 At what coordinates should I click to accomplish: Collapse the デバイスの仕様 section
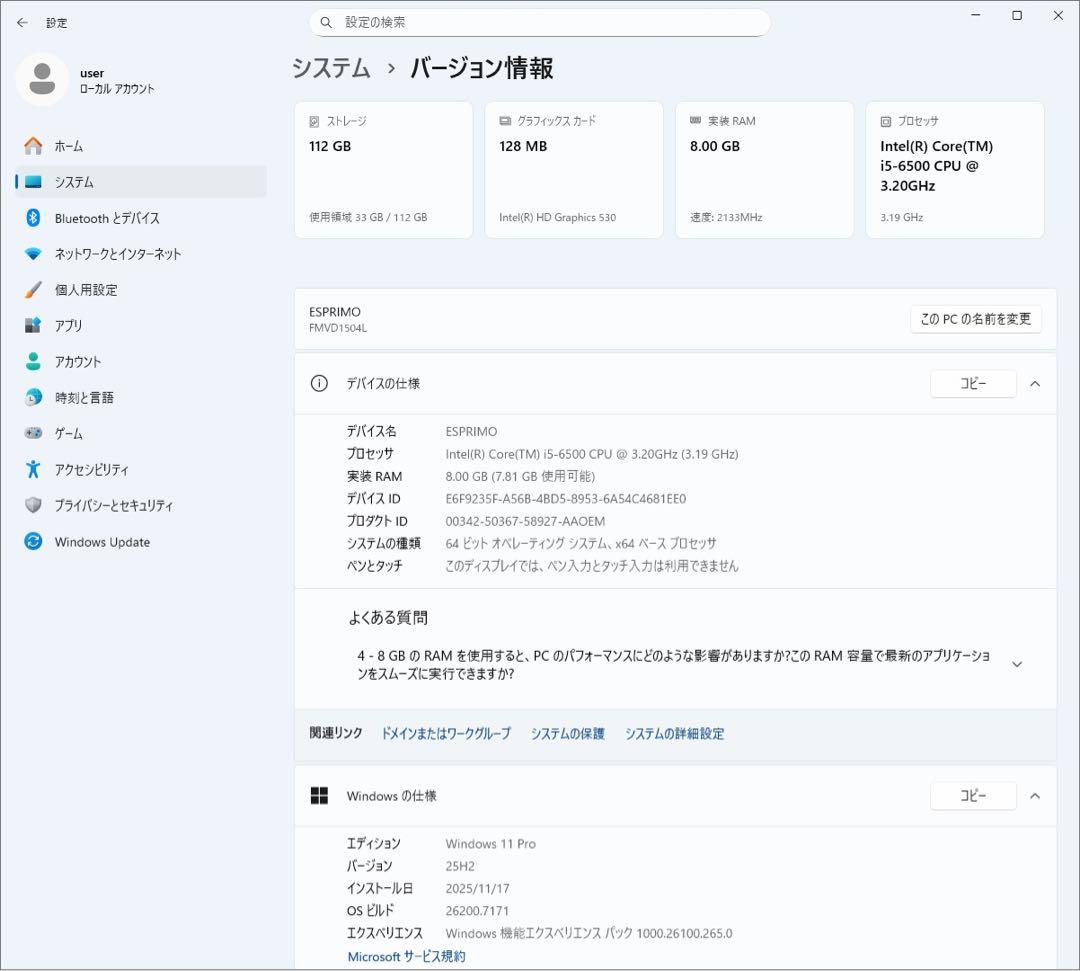pyautogui.click(x=1035, y=383)
